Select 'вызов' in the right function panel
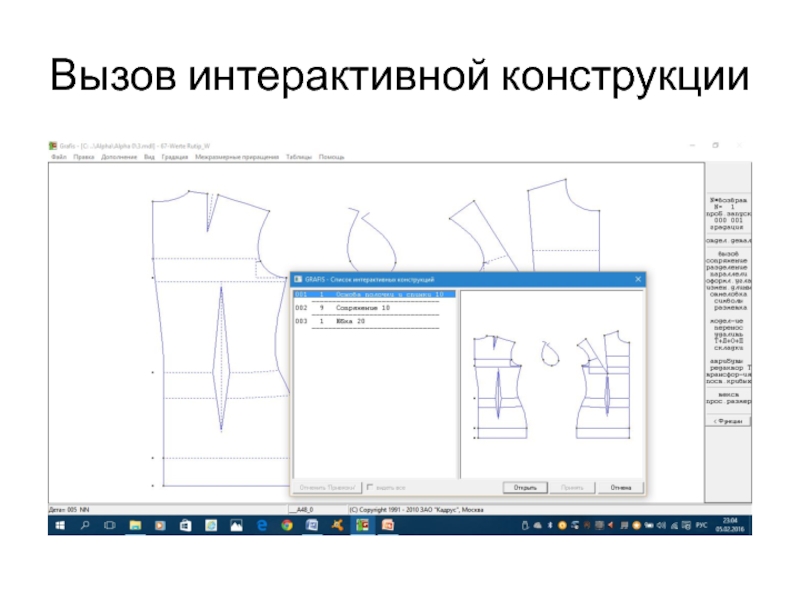This screenshot has height=600, width=800. coord(728,254)
